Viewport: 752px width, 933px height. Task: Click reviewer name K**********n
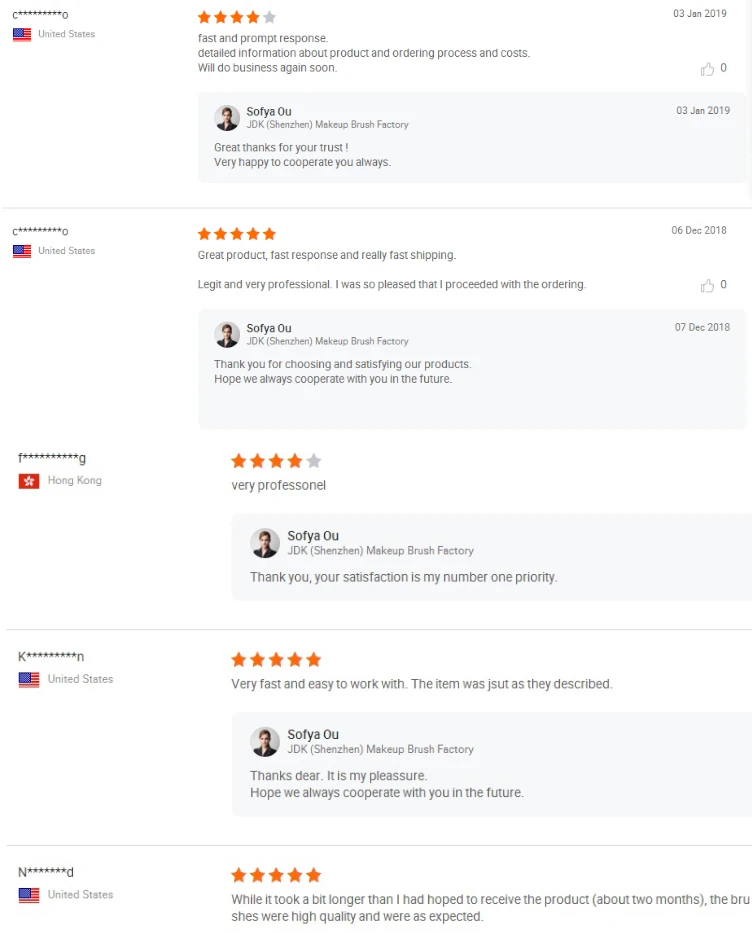[51, 657]
